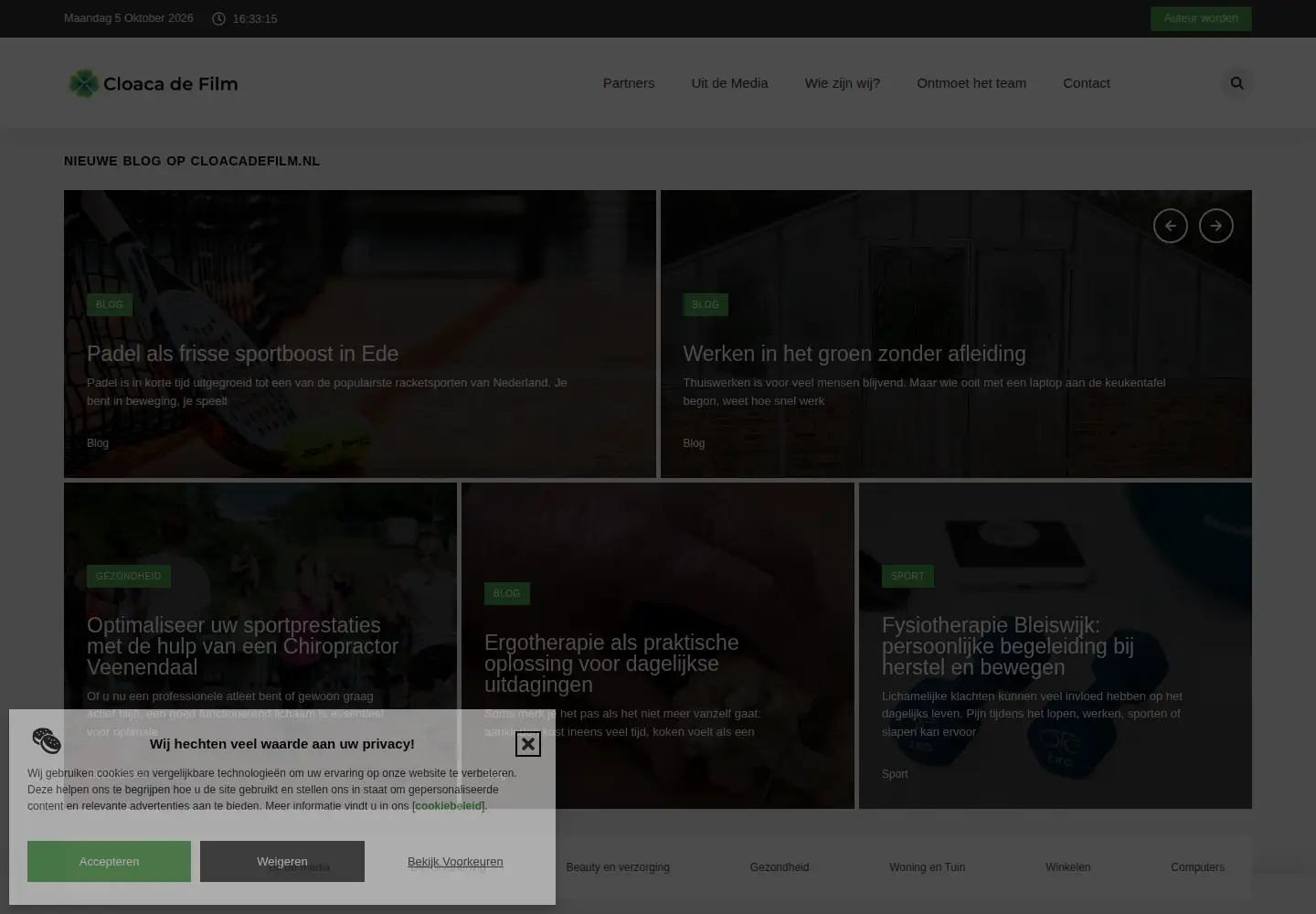Click the Blog link under the Thuiswerken excerpt
1316x914 pixels.
(695, 443)
